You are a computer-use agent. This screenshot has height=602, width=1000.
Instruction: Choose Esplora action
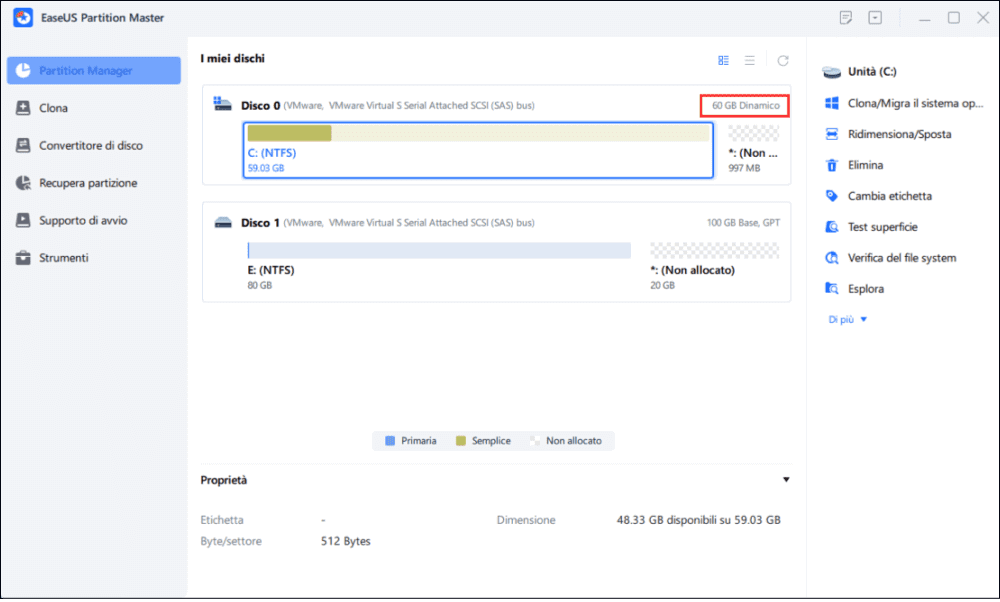(x=865, y=289)
